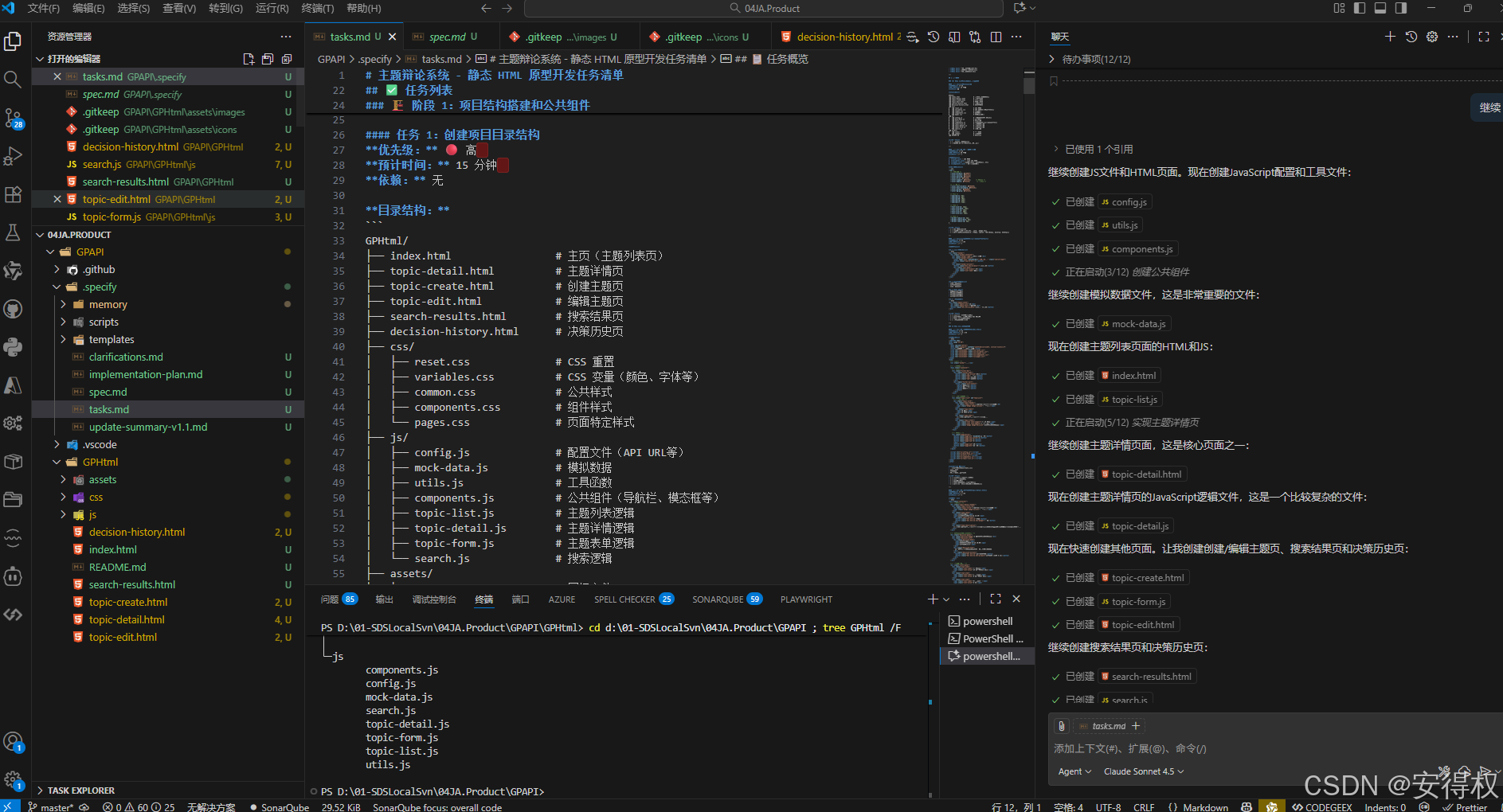Maximize the terminal panel size

click(x=996, y=599)
